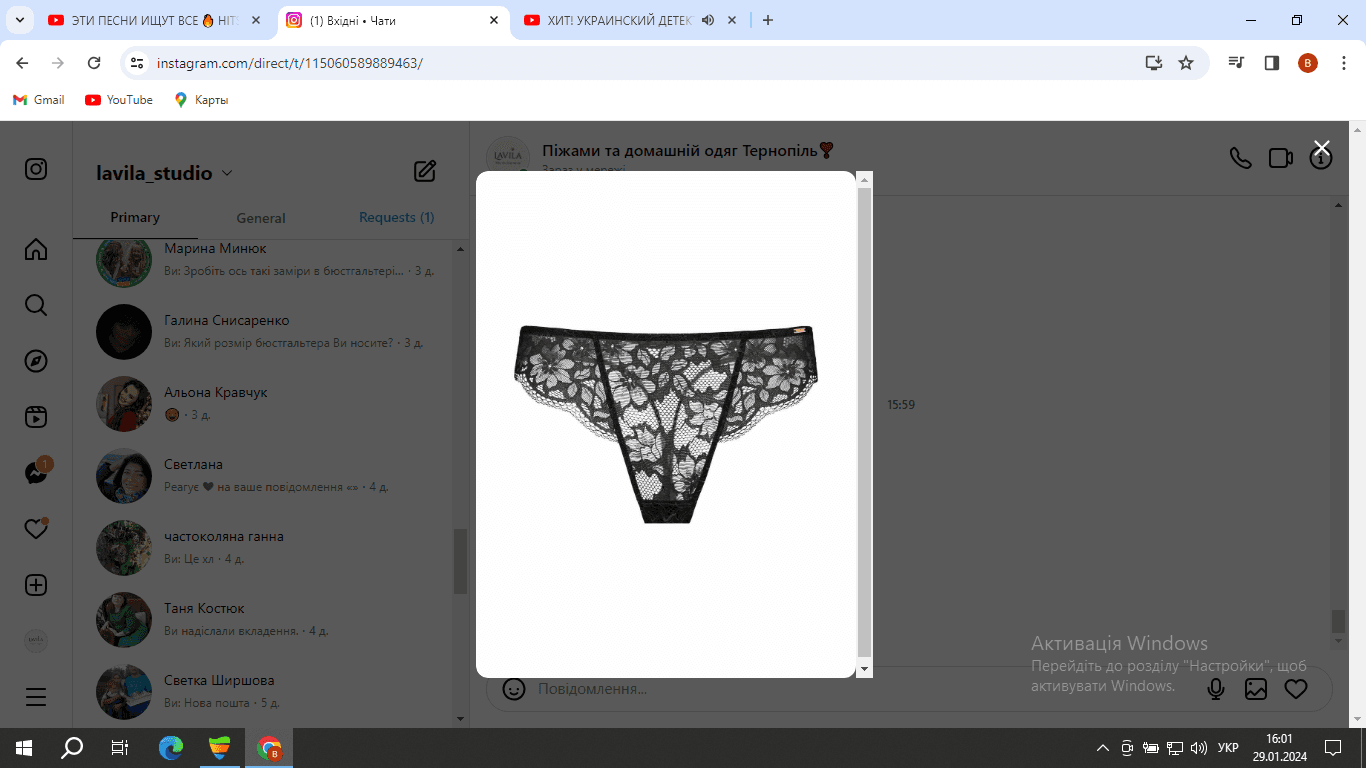The height and width of the screenshot is (768, 1366).
Task: Click the image preview scrollbar up arrow
Action: coord(865,180)
